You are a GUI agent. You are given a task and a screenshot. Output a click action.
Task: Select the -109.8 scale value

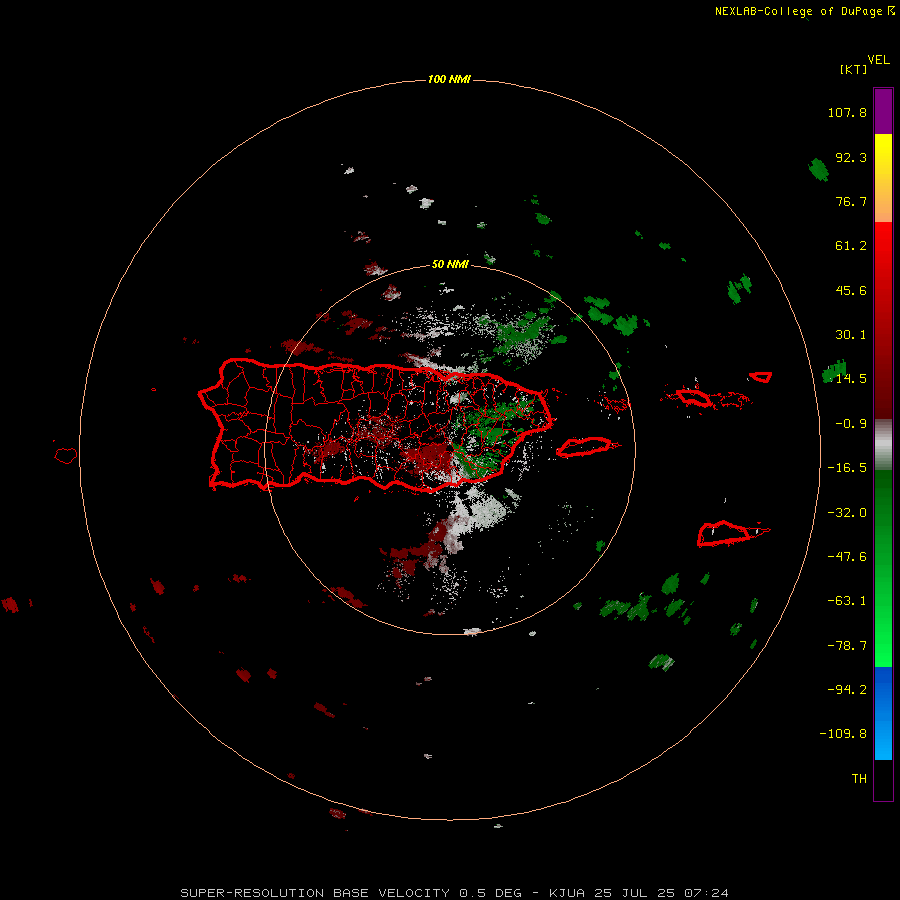[843, 734]
